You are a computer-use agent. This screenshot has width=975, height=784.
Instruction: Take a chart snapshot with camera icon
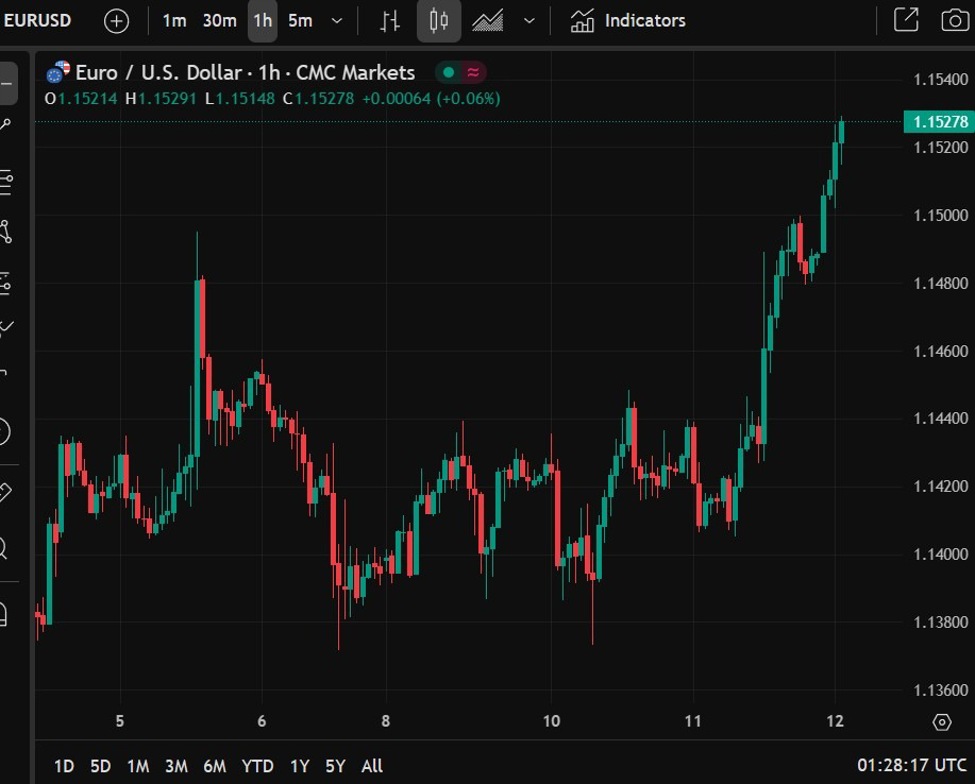coord(955,20)
